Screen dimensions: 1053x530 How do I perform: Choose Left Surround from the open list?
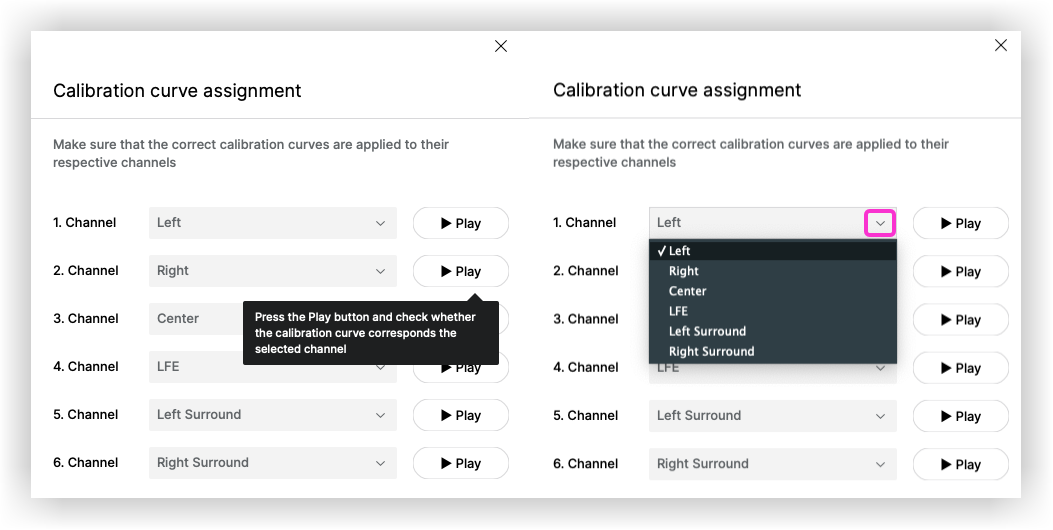[772, 331]
